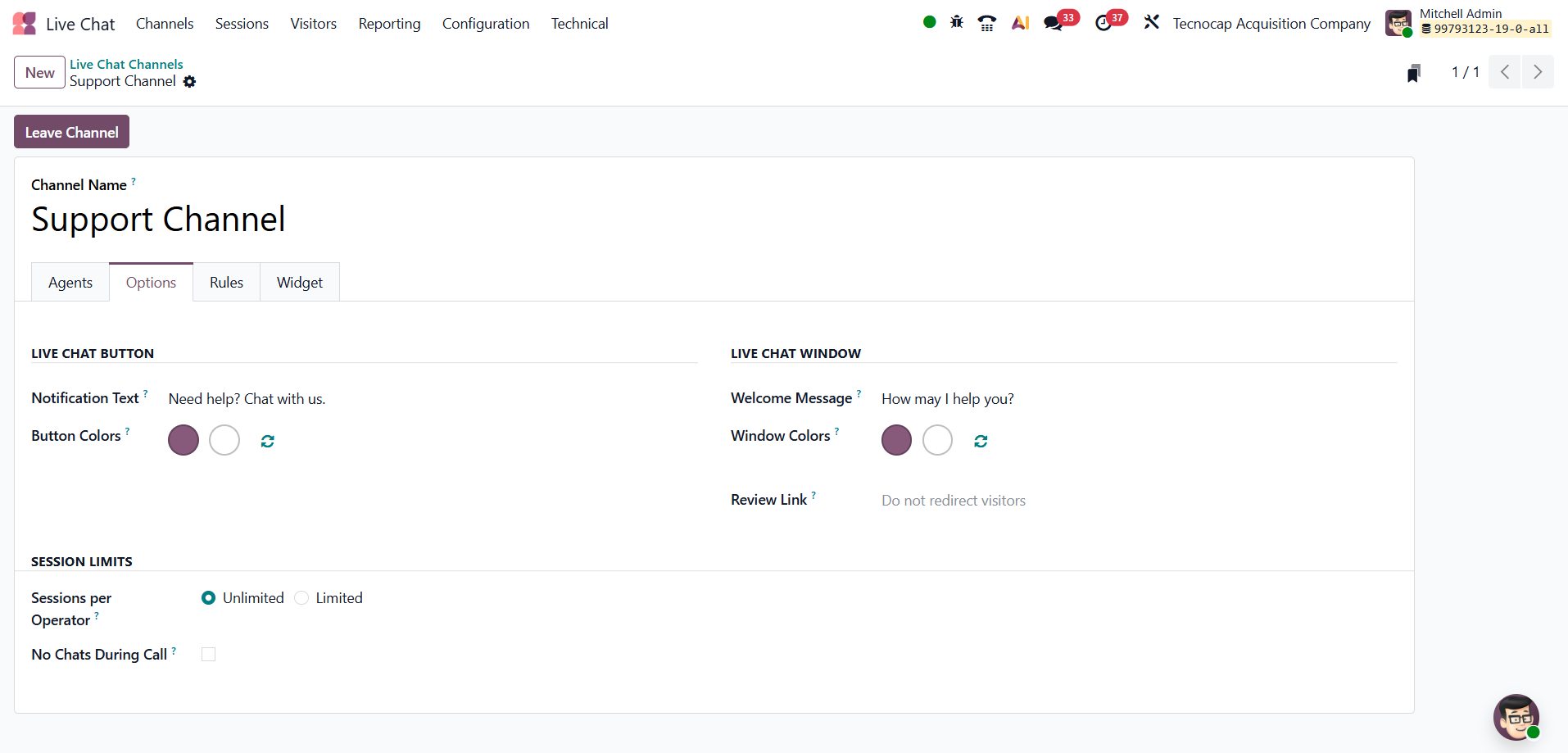Select Limited sessions per operator
This screenshot has height=753, width=1568.
[x=302, y=598]
